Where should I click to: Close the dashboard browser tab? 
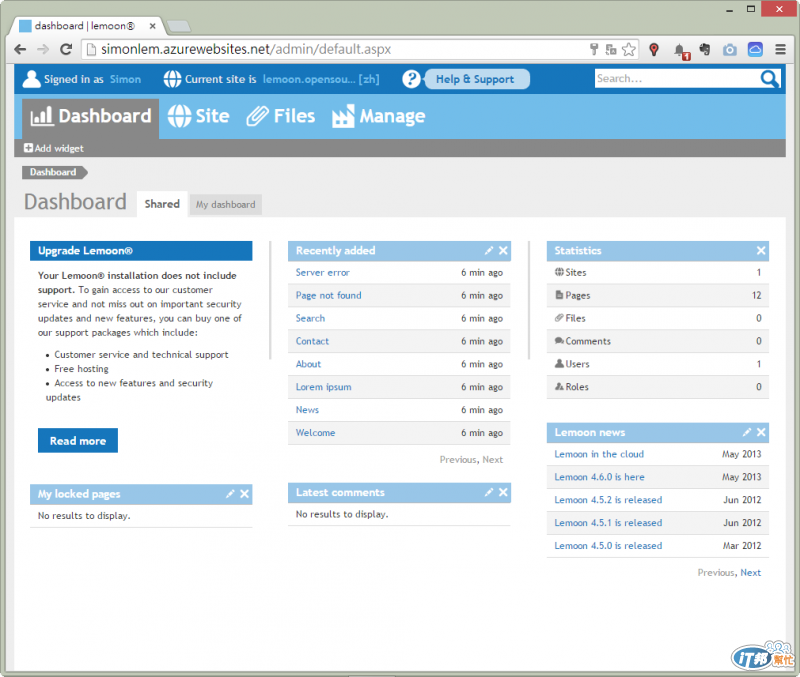pos(152,26)
